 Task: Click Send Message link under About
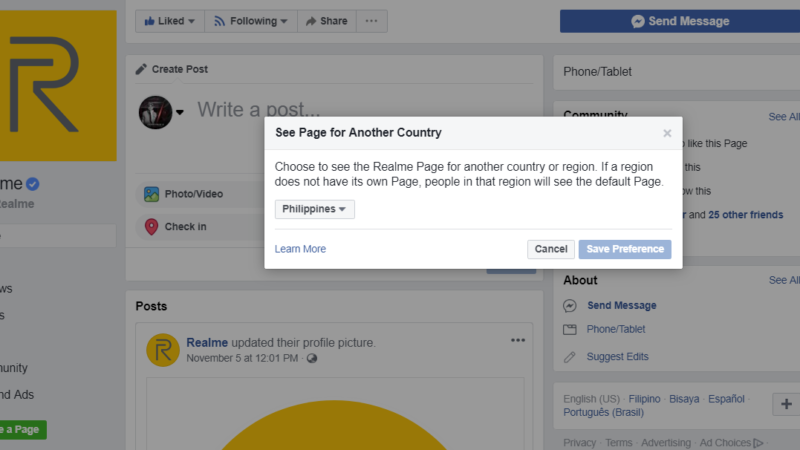[621, 305]
